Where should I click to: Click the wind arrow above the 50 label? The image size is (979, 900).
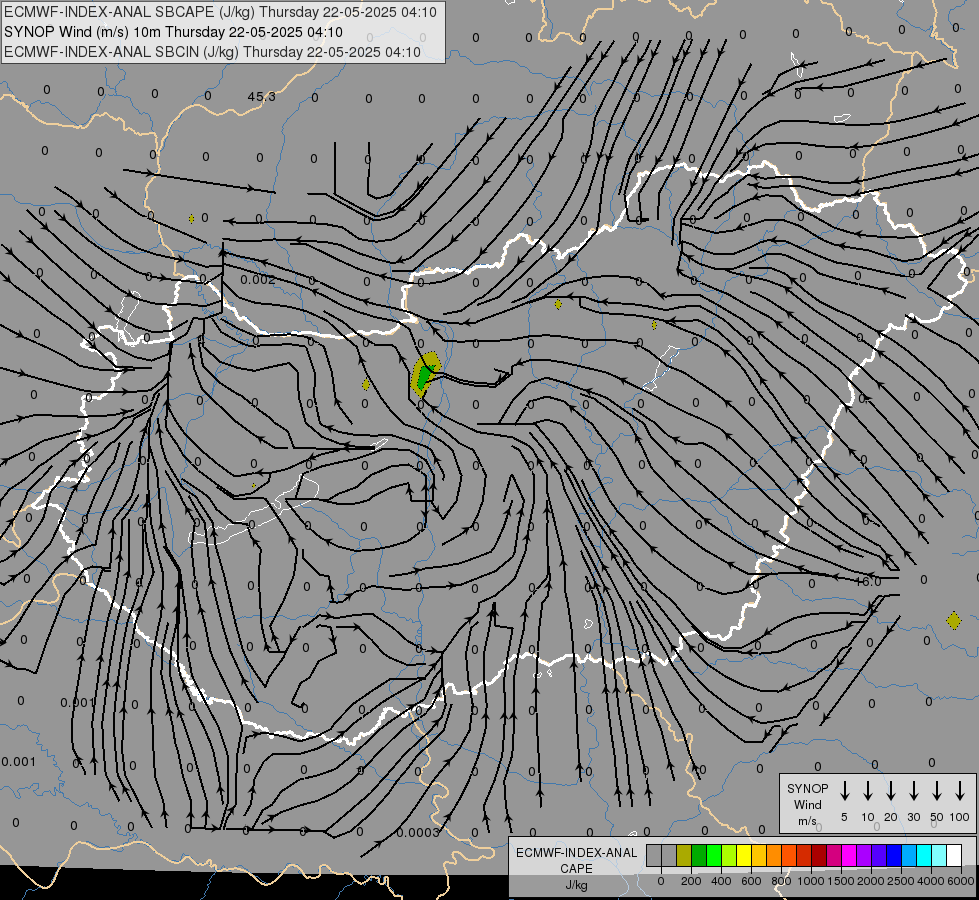[937, 791]
